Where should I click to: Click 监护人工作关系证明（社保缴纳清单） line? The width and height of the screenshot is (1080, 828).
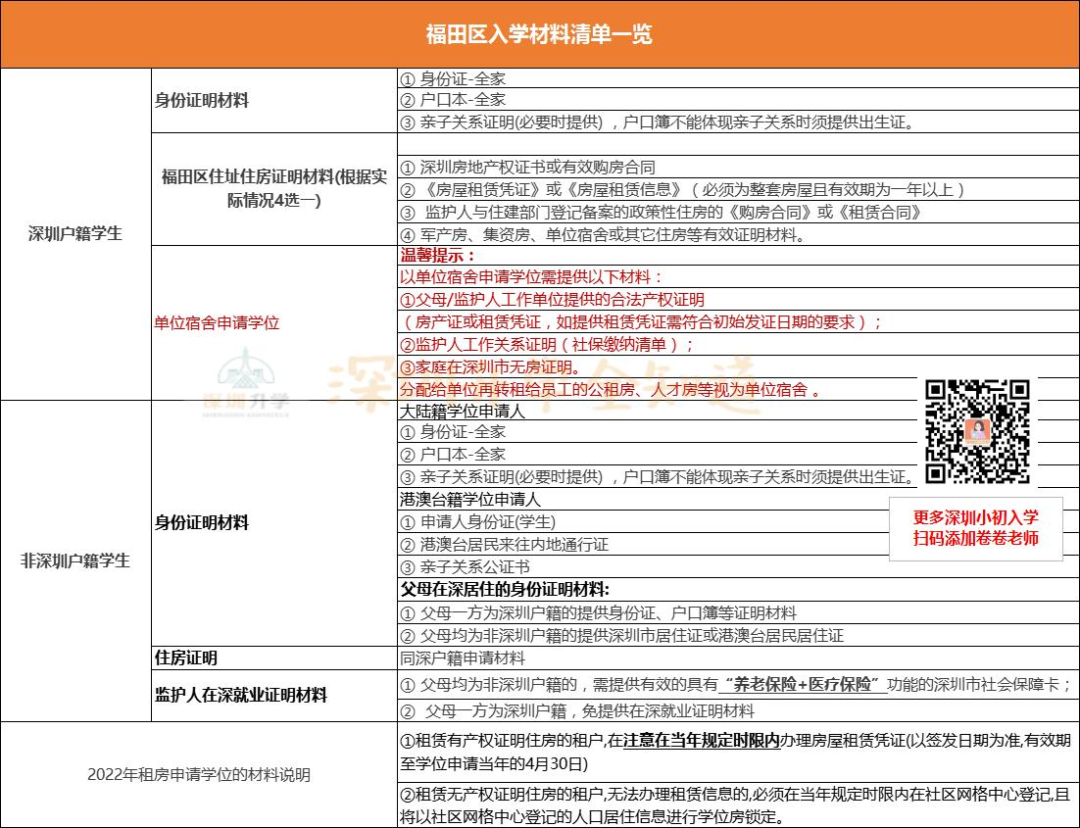click(738, 344)
